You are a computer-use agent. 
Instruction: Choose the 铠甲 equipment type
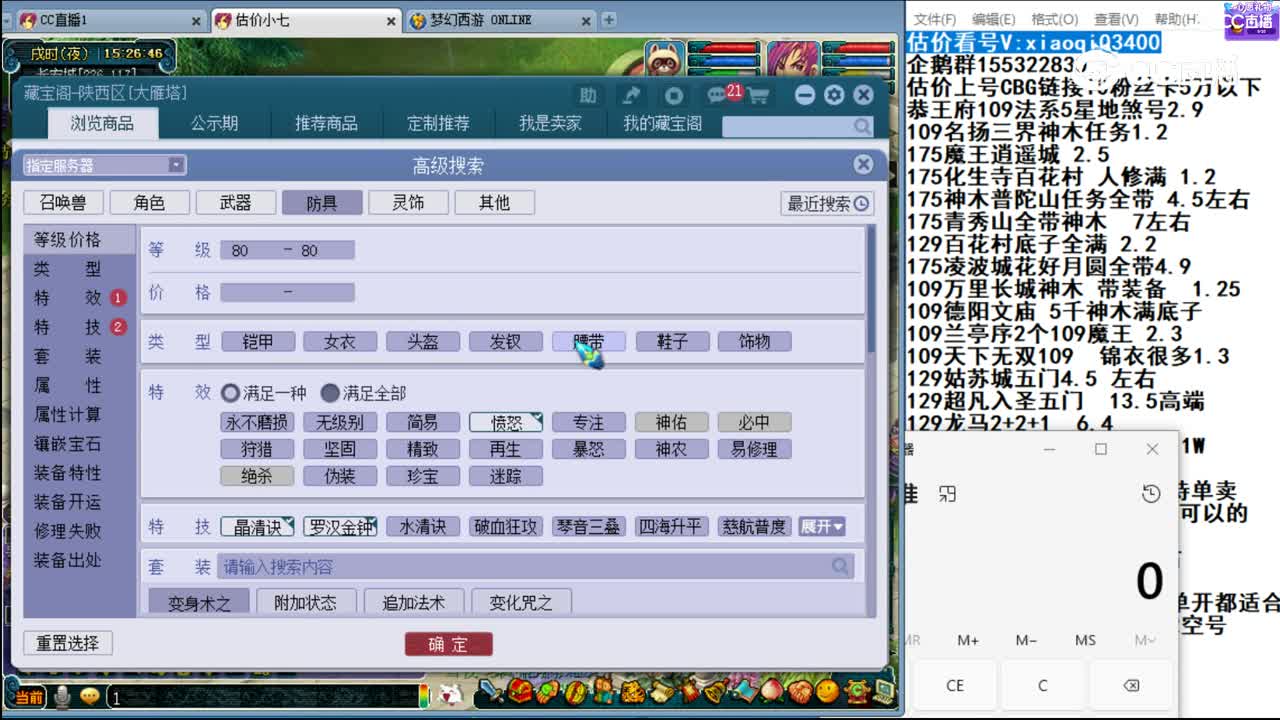[x=257, y=341]
